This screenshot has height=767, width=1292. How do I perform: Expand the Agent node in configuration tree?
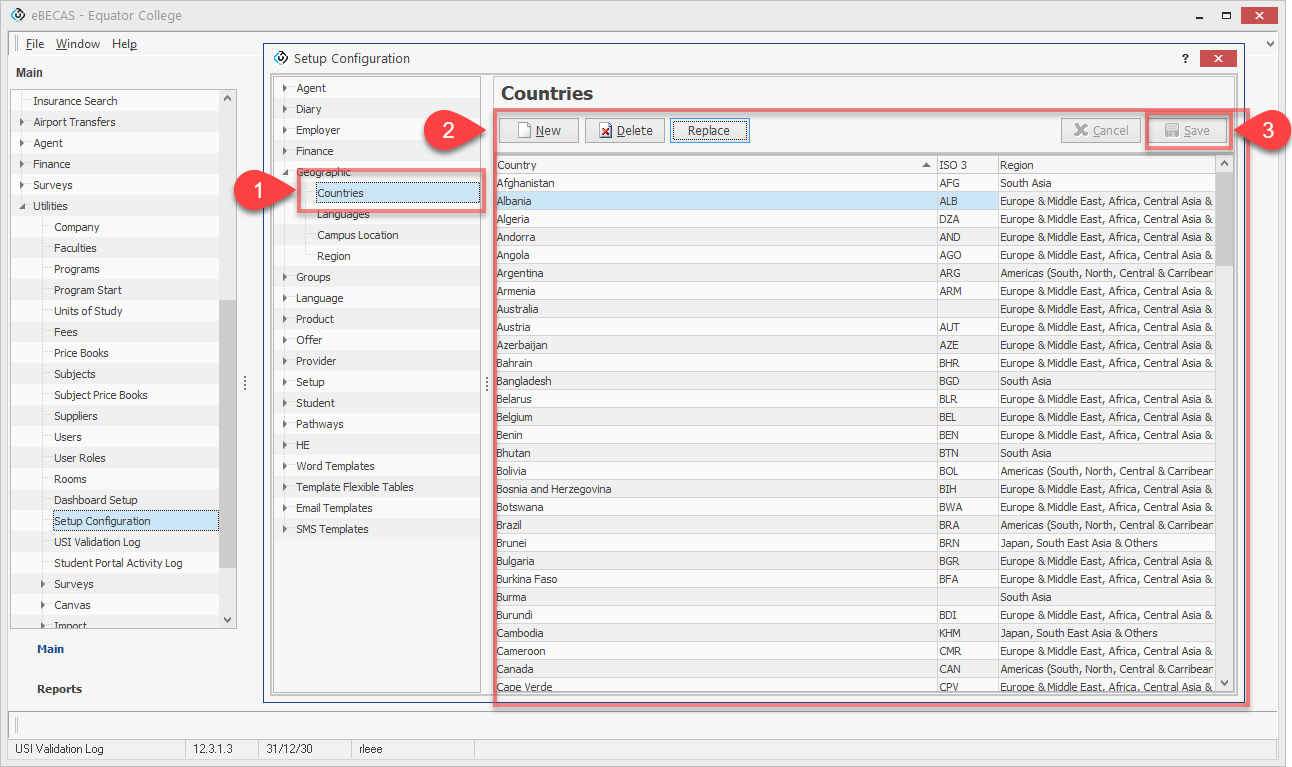pos(285,89)
